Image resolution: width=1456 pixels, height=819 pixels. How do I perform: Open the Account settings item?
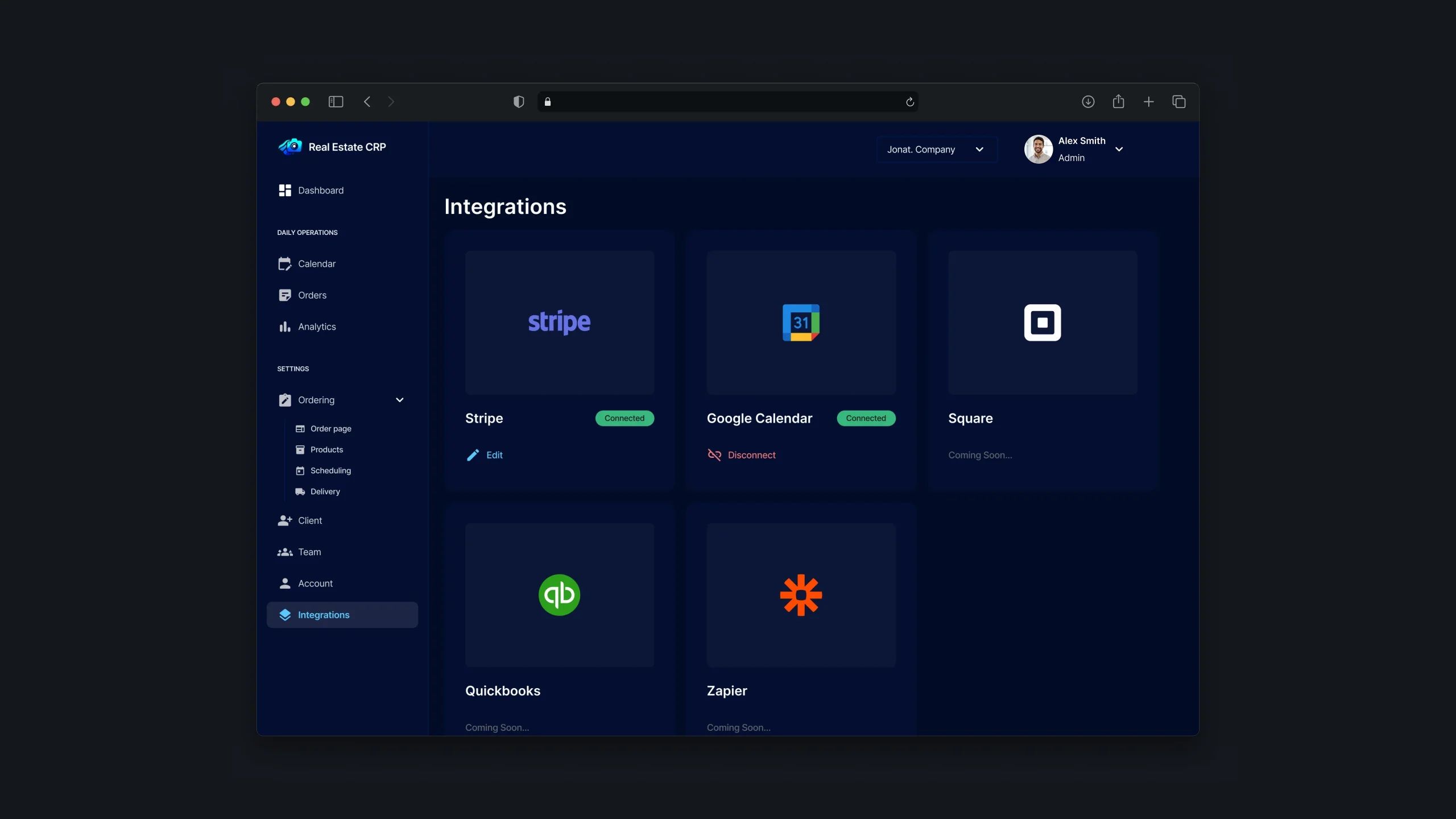pyautogui.click(x=342, y=584)
